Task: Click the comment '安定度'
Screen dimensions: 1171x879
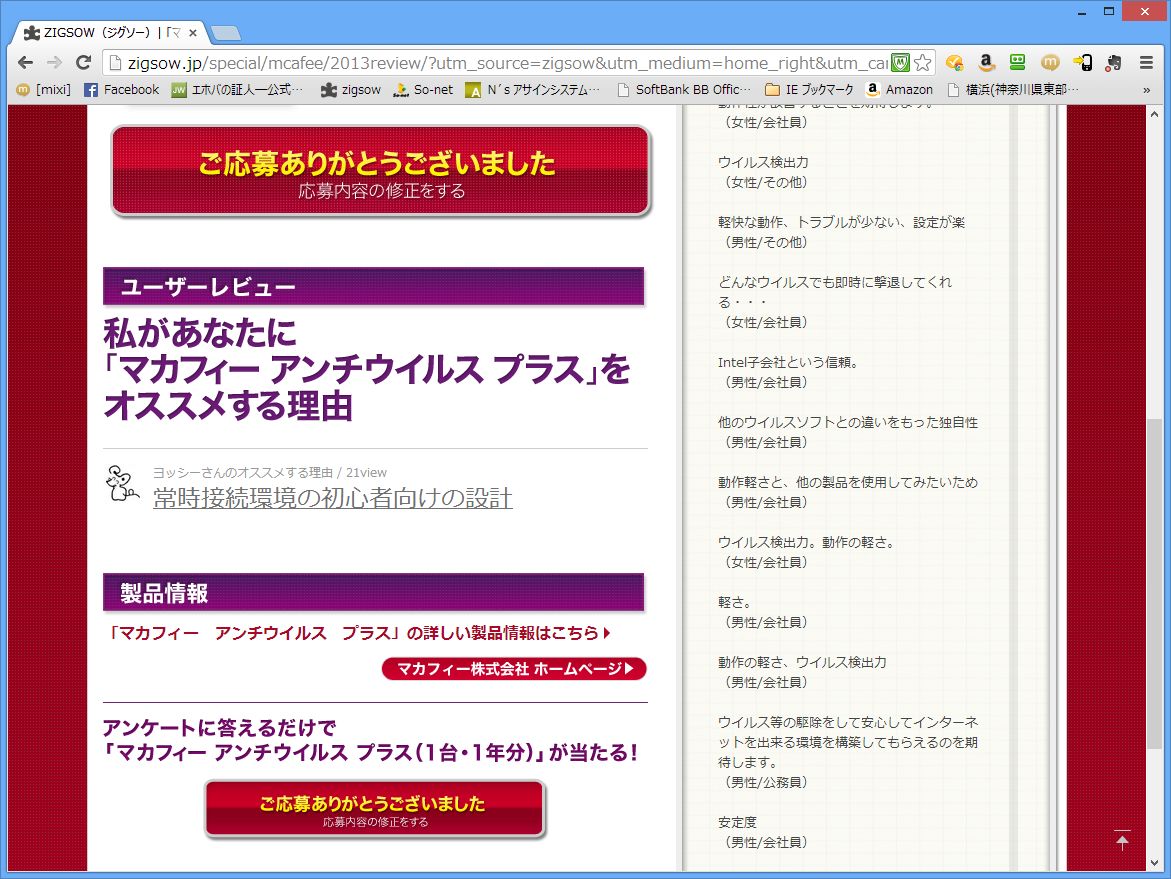Action: pyautogui.click(x=737, y=822)
